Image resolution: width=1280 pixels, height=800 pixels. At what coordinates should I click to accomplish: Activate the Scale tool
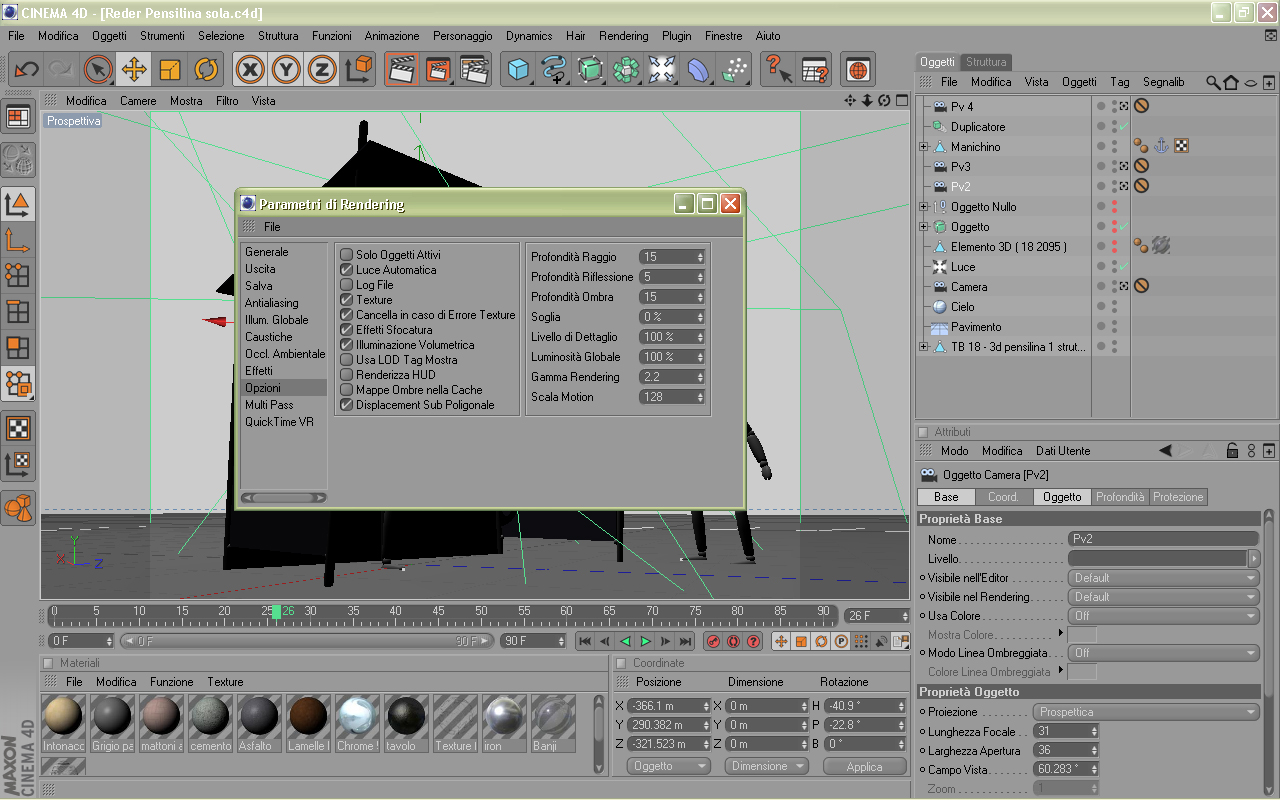coord(170,69)
